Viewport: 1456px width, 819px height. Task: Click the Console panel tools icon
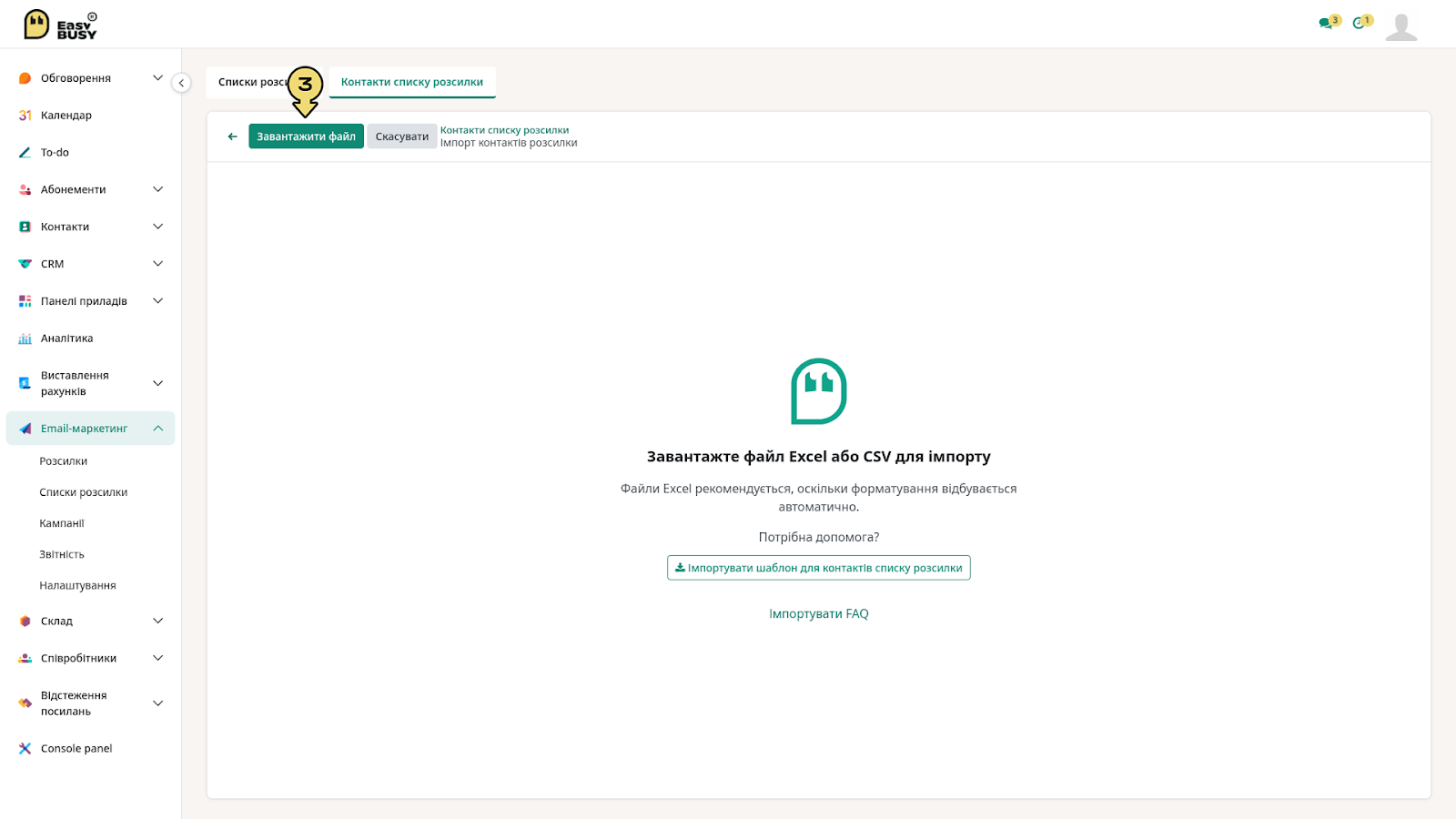pos(25,749)
